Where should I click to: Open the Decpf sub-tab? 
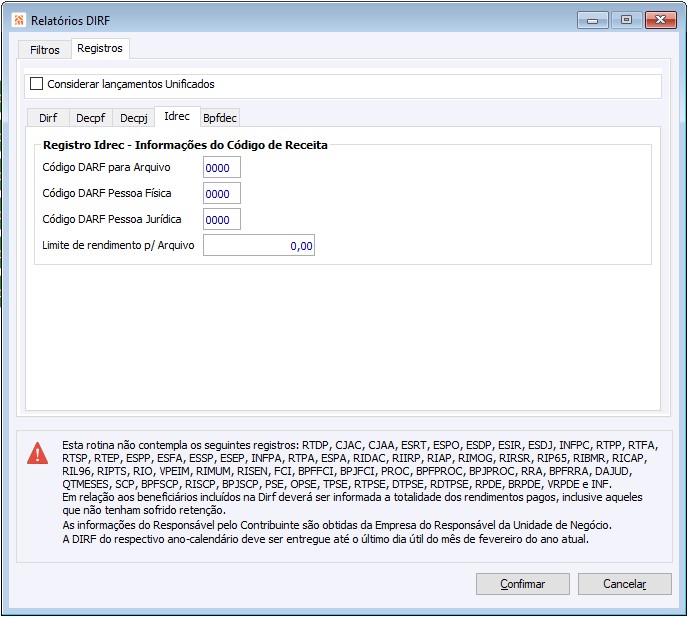91,118
